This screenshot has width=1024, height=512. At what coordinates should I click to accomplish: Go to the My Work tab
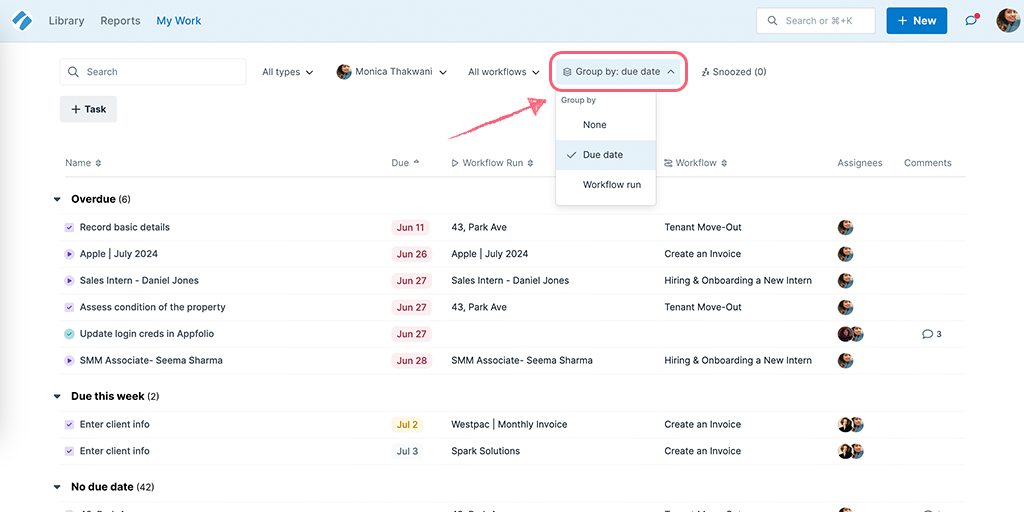tap(179, 21)
